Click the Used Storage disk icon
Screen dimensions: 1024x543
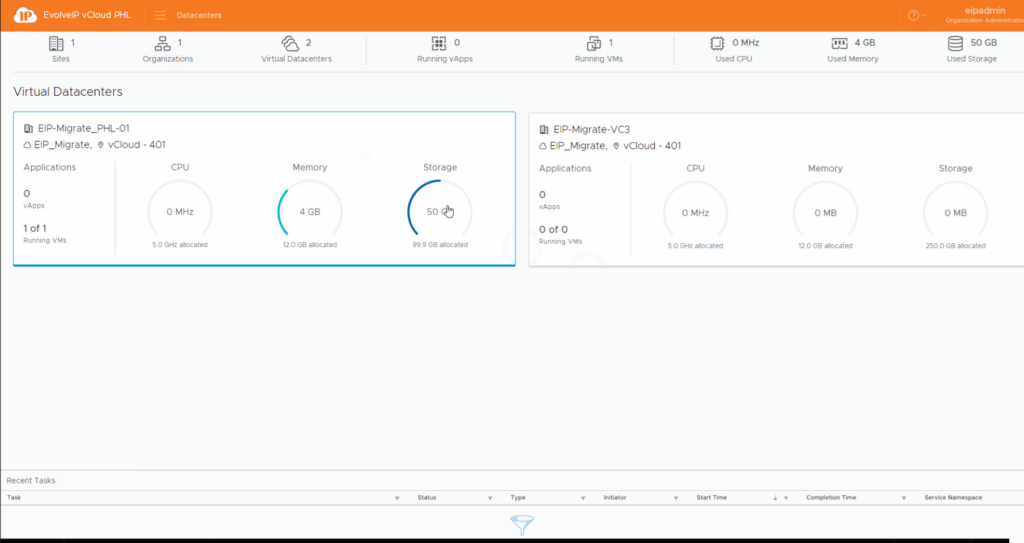pos(955,43)
